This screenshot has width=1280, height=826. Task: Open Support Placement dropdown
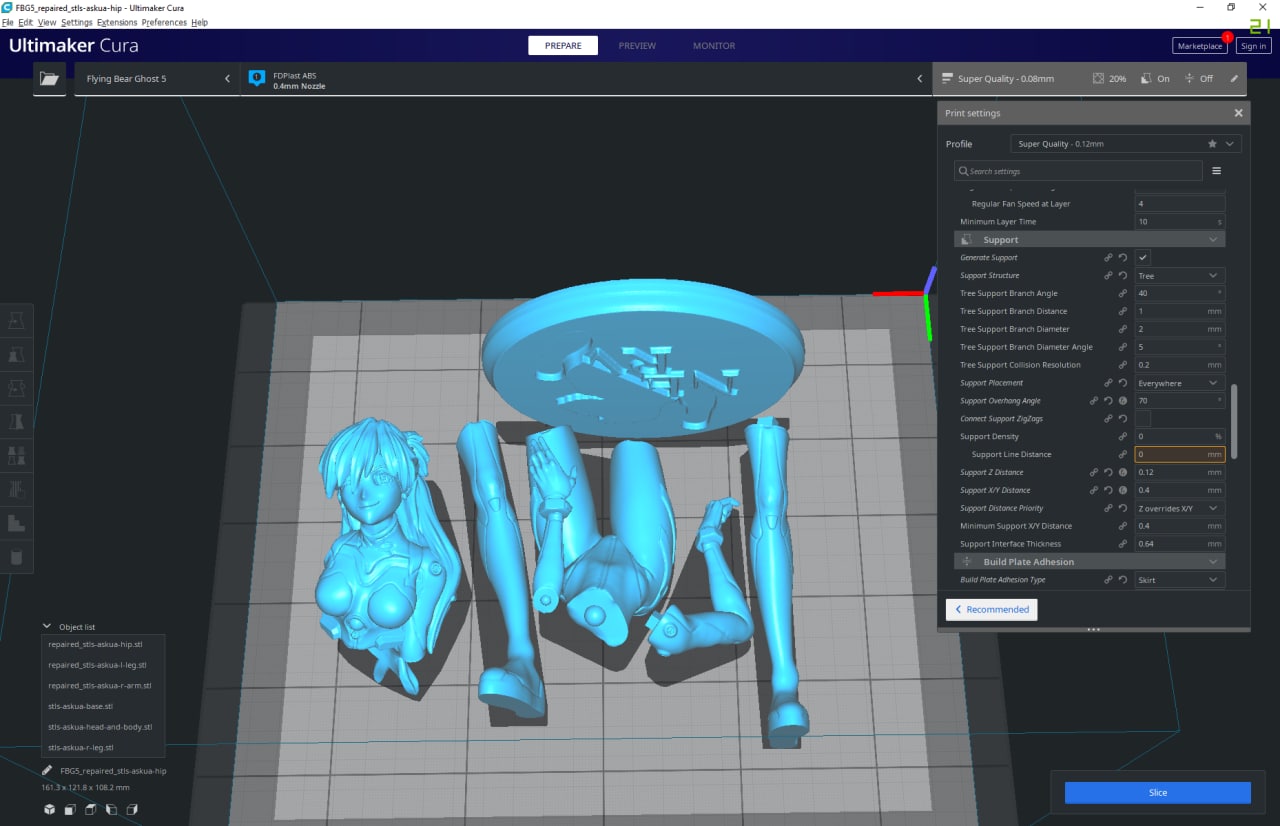pyautogui.click(x=1180, y=383)
